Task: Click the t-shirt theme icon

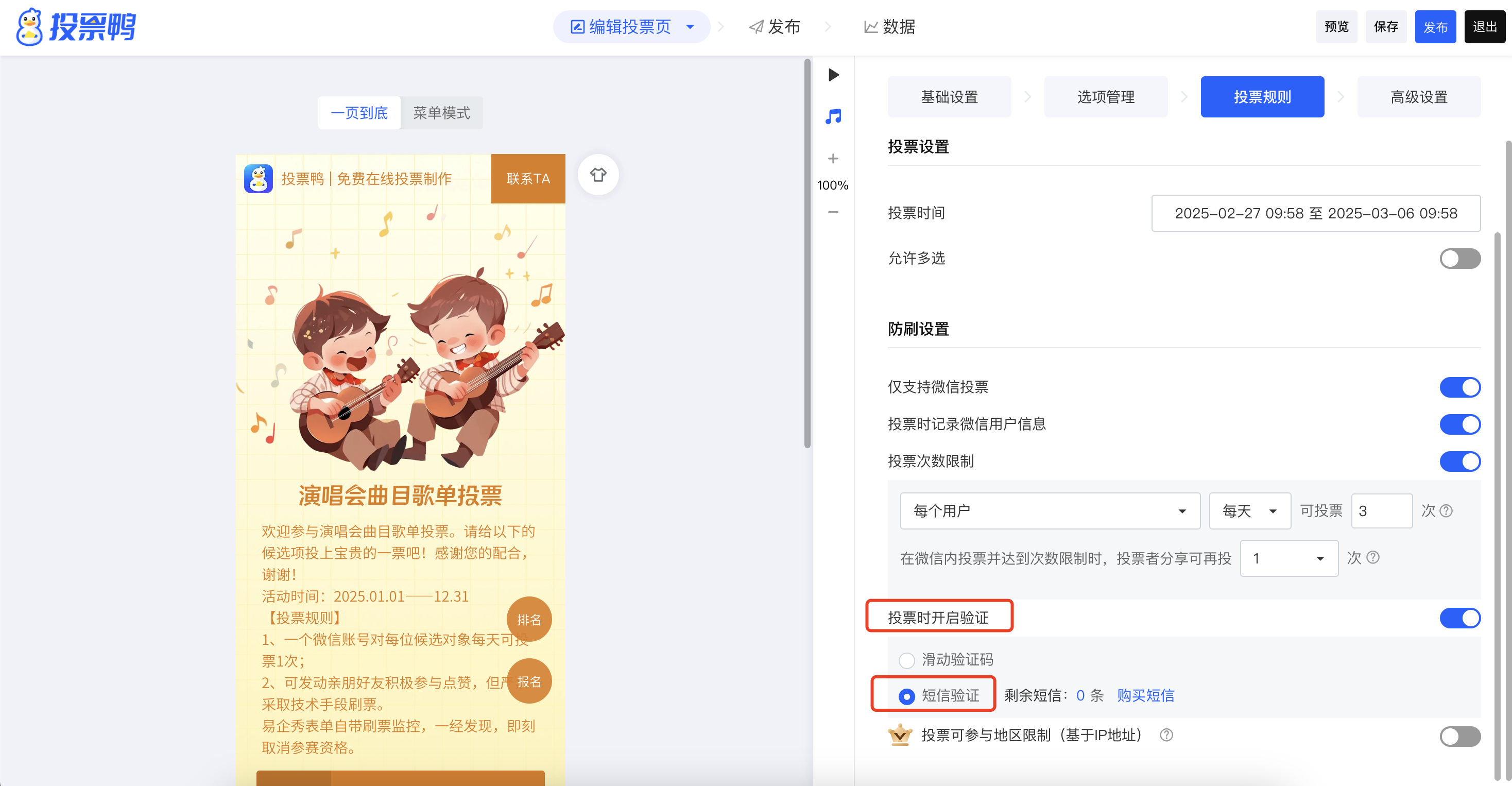Action: click(x=598, y=175)
